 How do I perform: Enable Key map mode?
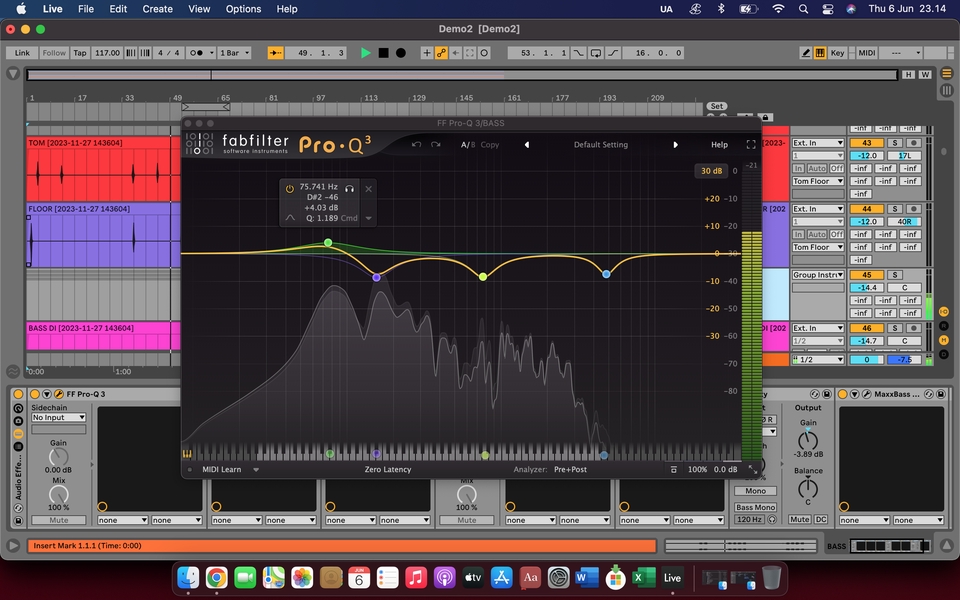pyautogui.click(x=837, y=53)
